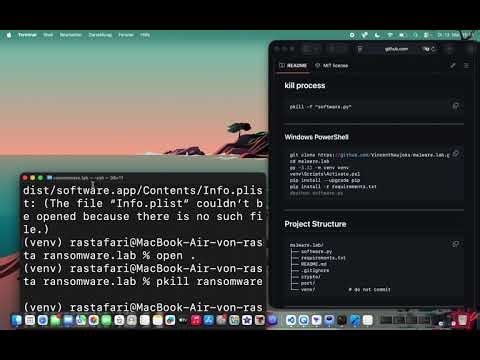The height and width of the screenshot is (360, 480).
Task: Click the github.com address bar in Safari
Action: pyautogui.click(x=396, y=49)
